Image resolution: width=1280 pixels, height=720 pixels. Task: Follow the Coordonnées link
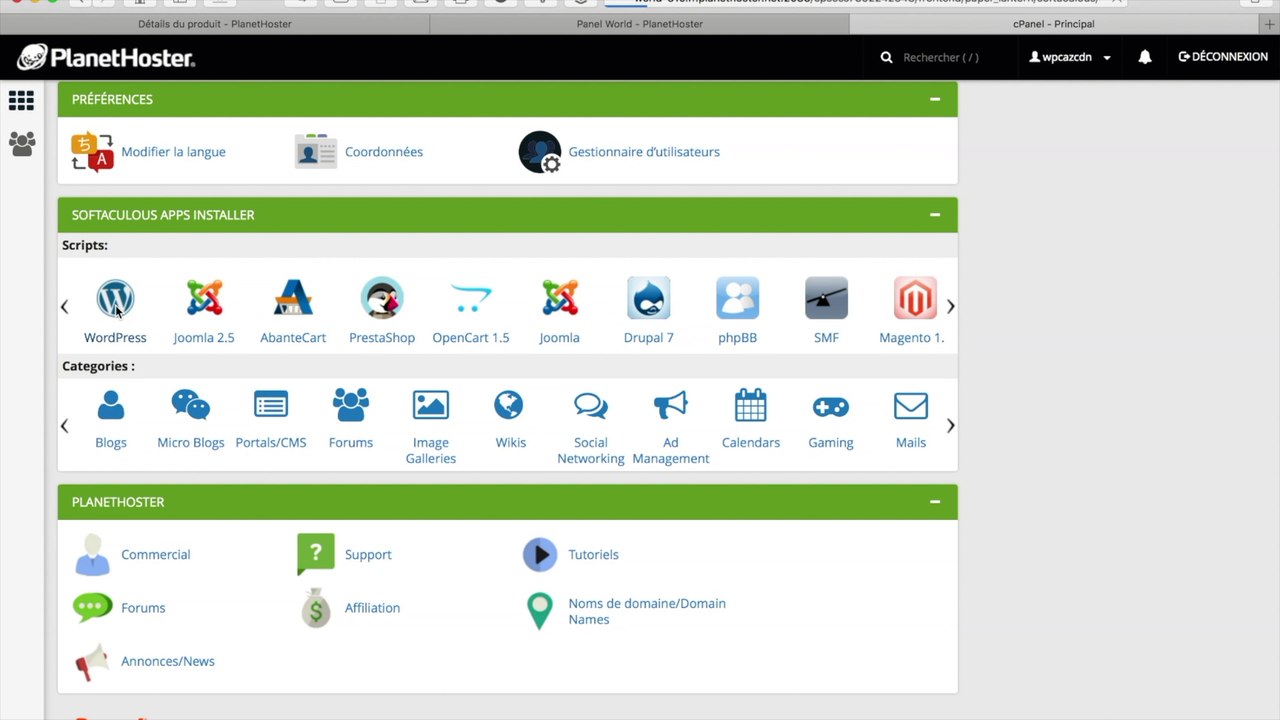(x=384, y=152)
